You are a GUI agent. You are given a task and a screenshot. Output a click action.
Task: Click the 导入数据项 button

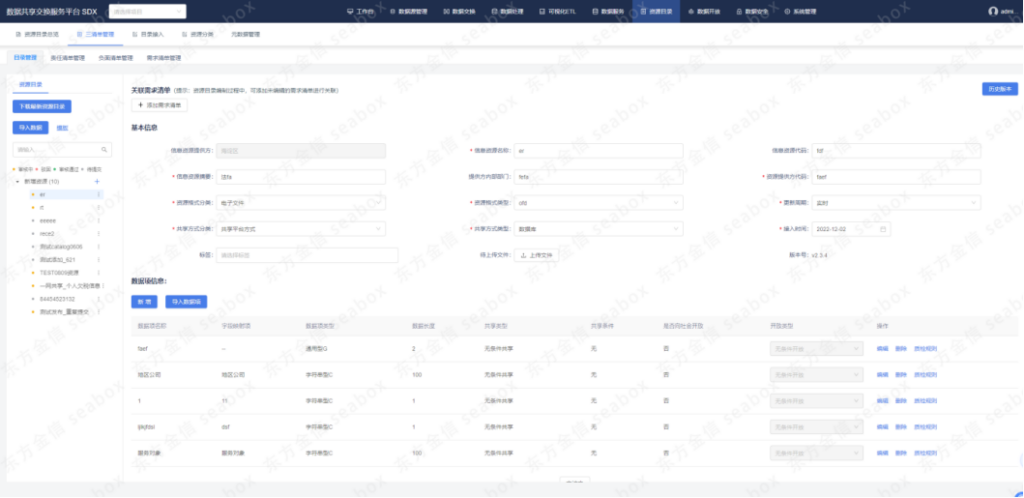(186, 302)
